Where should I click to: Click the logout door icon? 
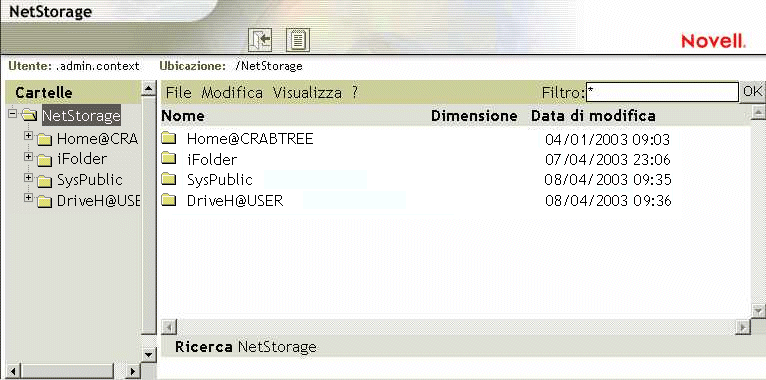[x=259, y=40]
